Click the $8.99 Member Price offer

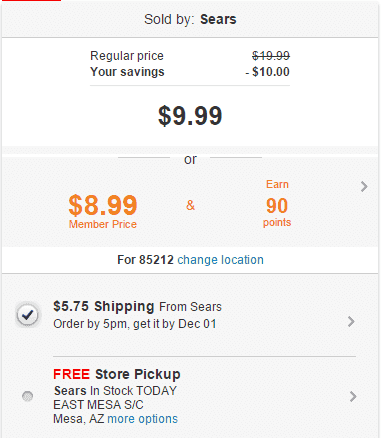(x=103, y=211)
